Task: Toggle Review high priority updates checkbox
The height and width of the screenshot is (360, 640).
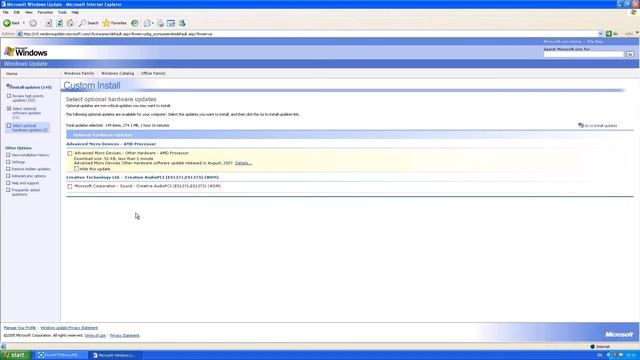Action: point(9,96)
